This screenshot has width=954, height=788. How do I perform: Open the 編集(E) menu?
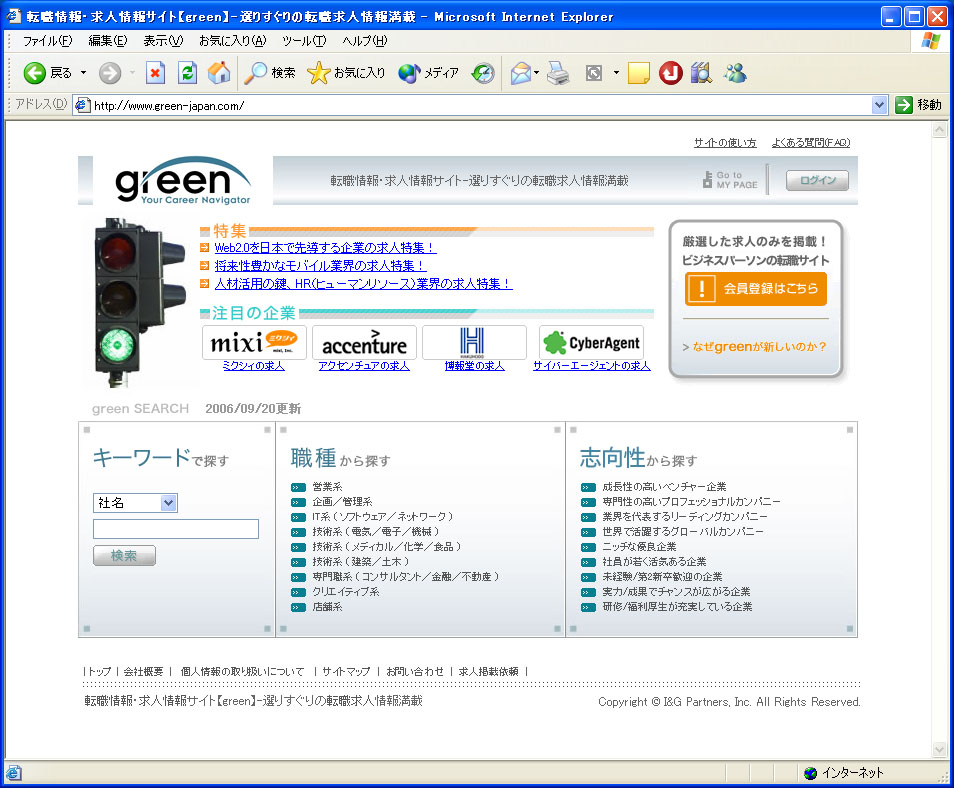pyautogui.click(x=108, y=41)
